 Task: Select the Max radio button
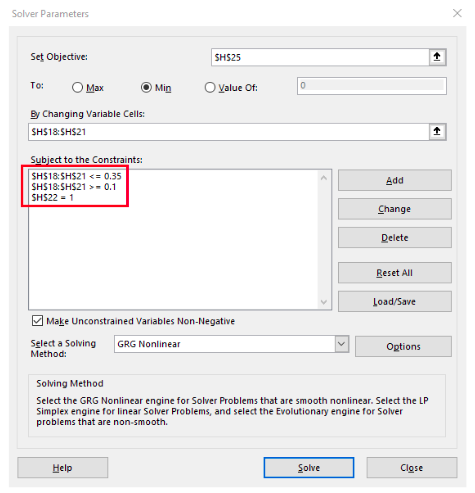pos(77,88)
